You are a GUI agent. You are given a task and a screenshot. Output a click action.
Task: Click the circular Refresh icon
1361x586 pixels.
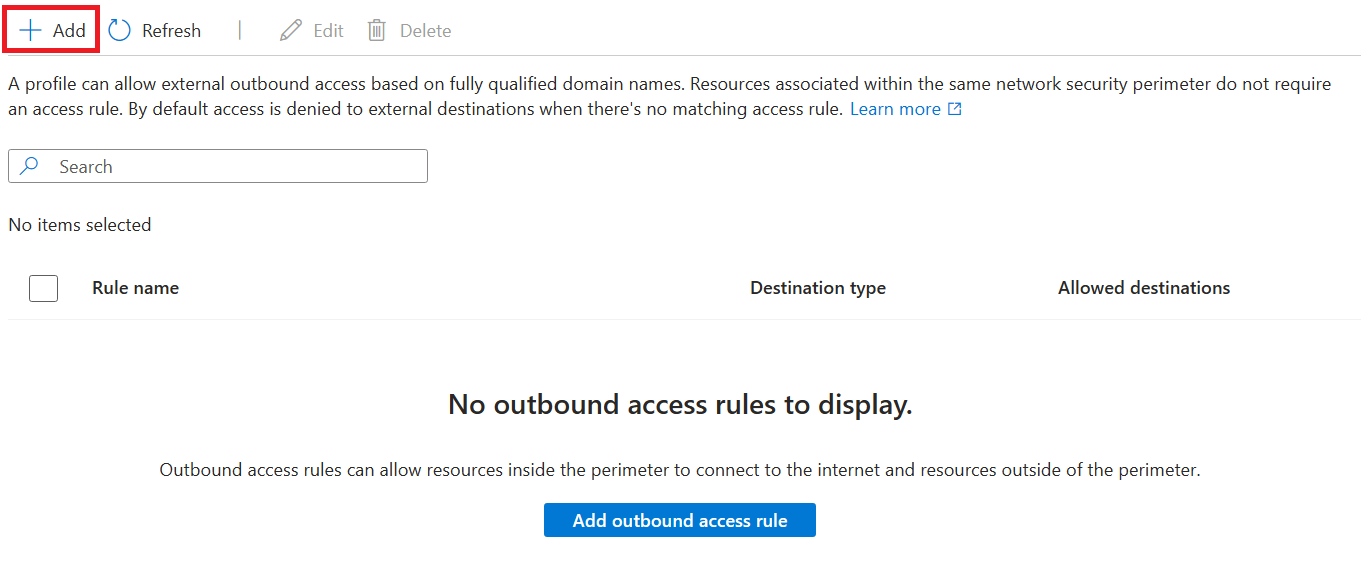pyautogui.click(x=119, y=29)
